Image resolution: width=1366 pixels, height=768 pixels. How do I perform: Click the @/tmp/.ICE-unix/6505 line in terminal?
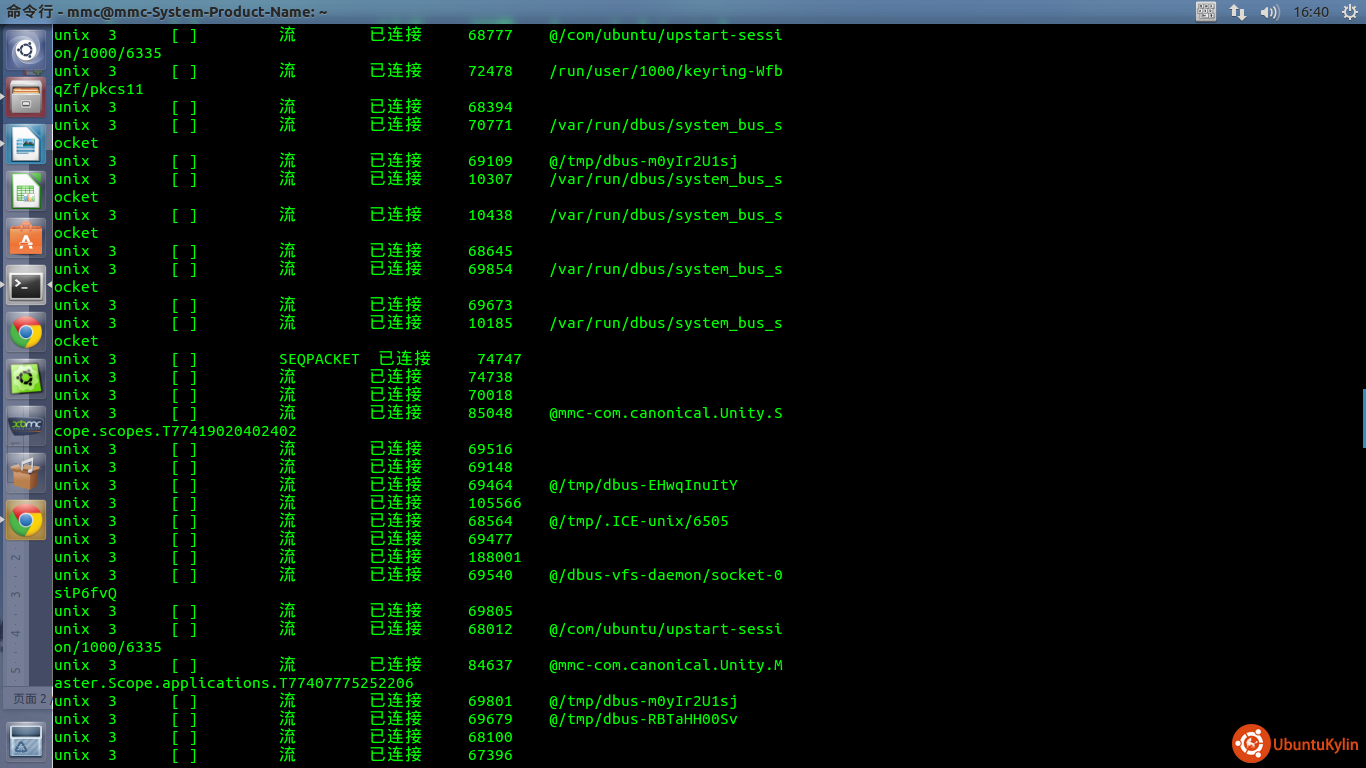638,521
